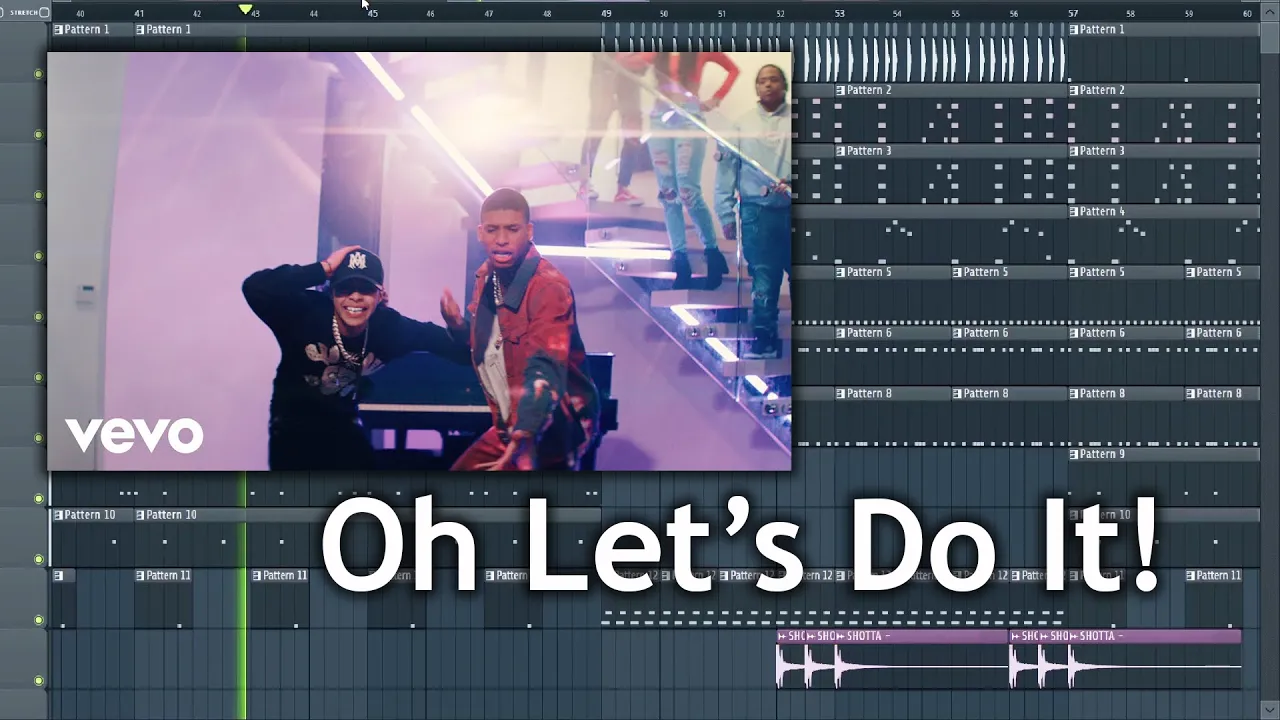Open the piano icon on Pattern 11 at bar 41

[x=140, y=576]
